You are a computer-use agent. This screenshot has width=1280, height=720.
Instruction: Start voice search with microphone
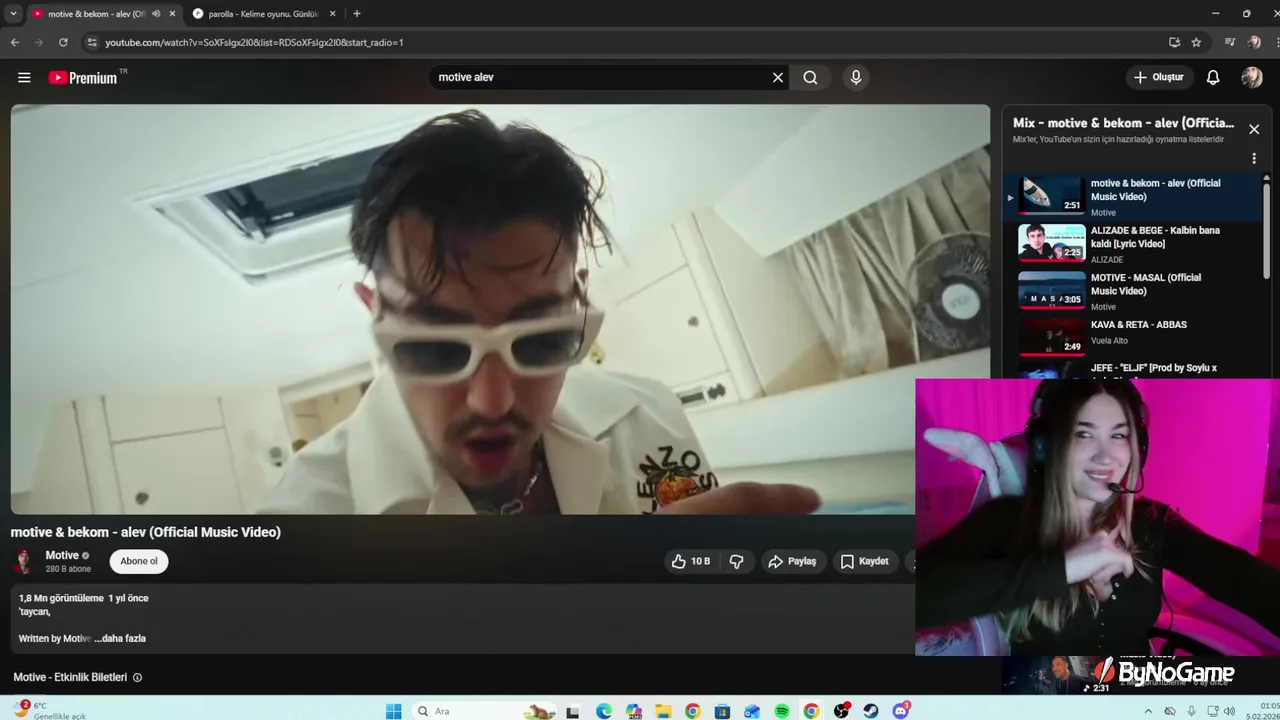(x=855, y=77)
